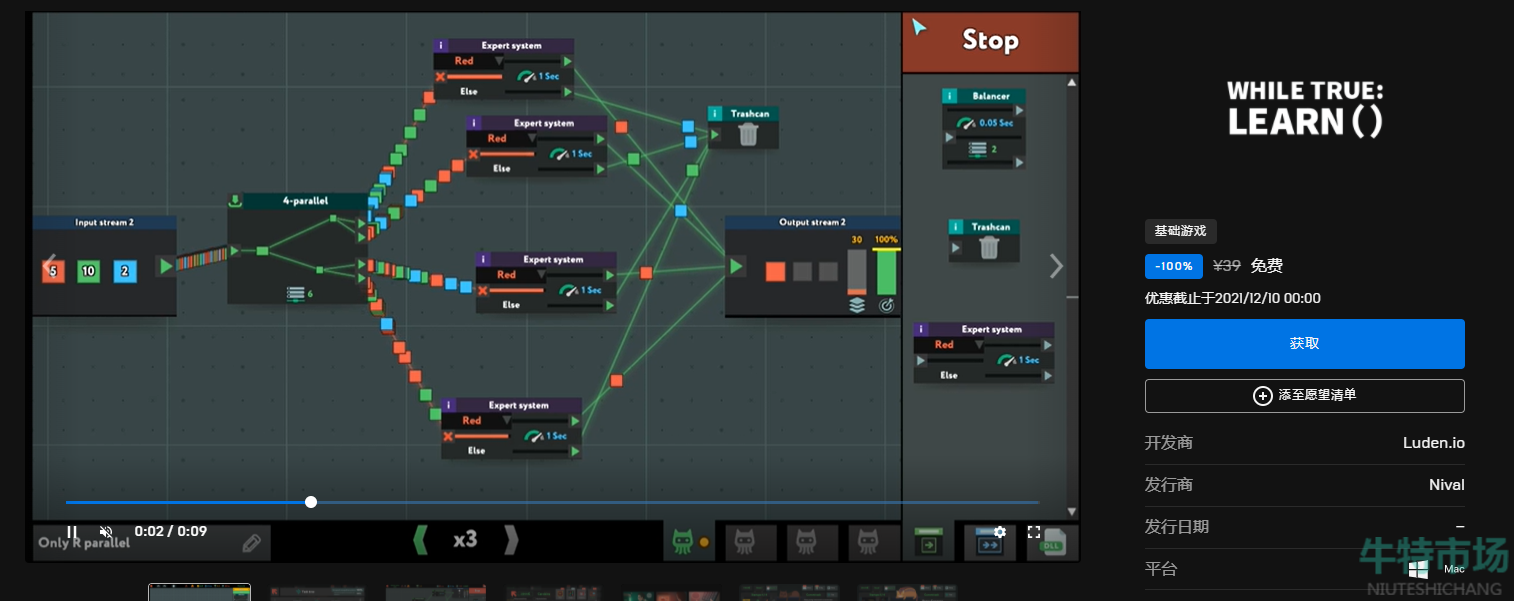
Task: Click the green octopus-cat icon
Action: (x=683, y=541)
